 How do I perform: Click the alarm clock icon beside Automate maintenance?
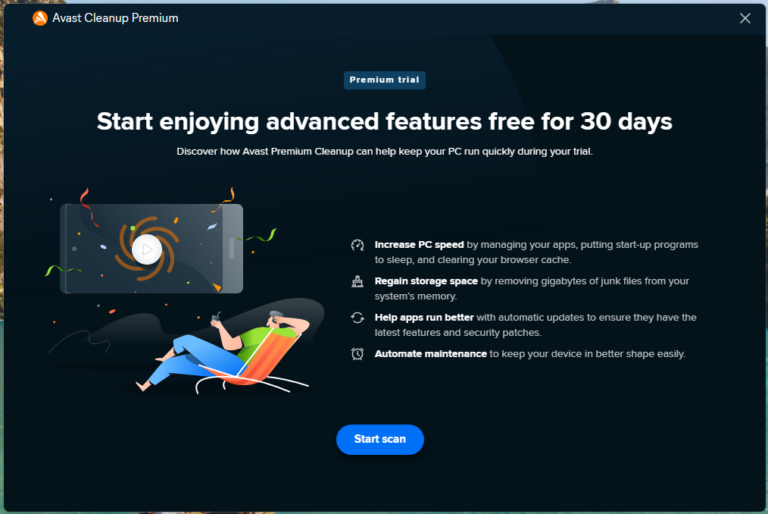coord(357,354)
